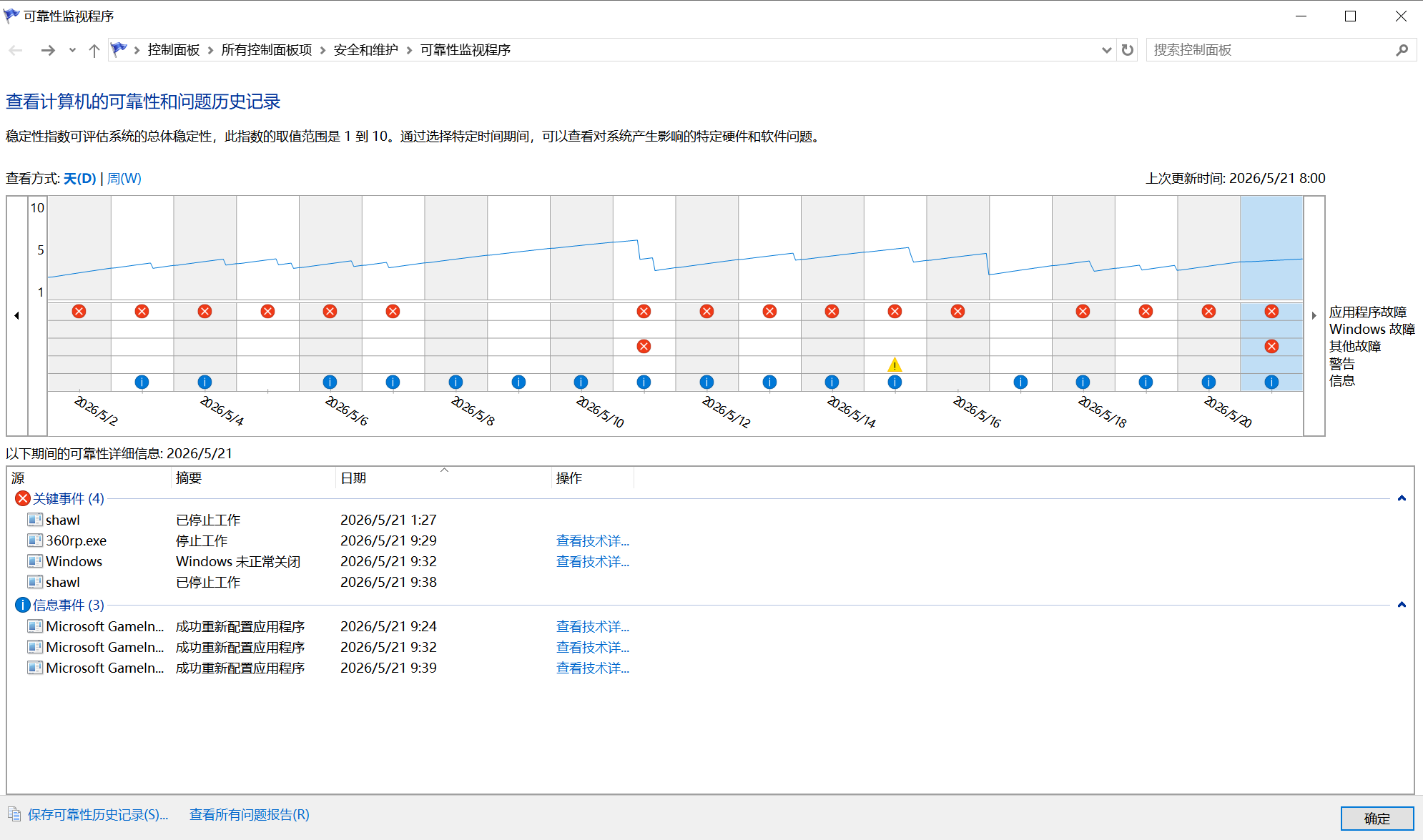The image size is (1423, 840).
Task: Click information icon on 2026/5/21
Action: coord(1271,382)
